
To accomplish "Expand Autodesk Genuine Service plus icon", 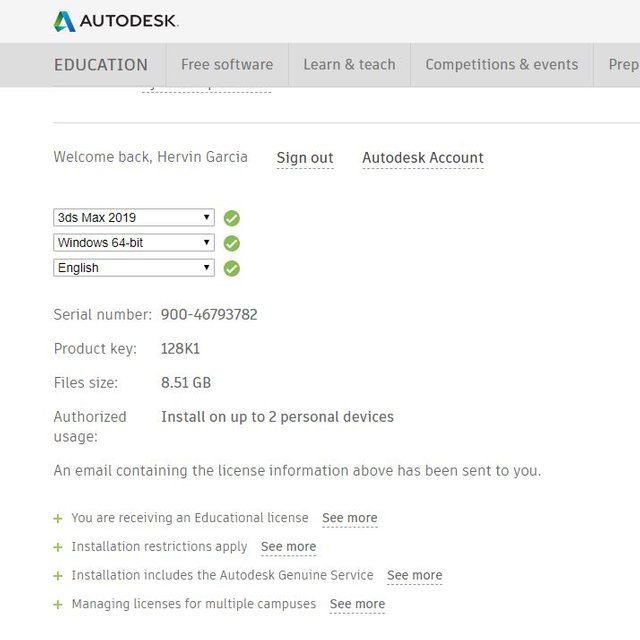I will click(58, 576).
